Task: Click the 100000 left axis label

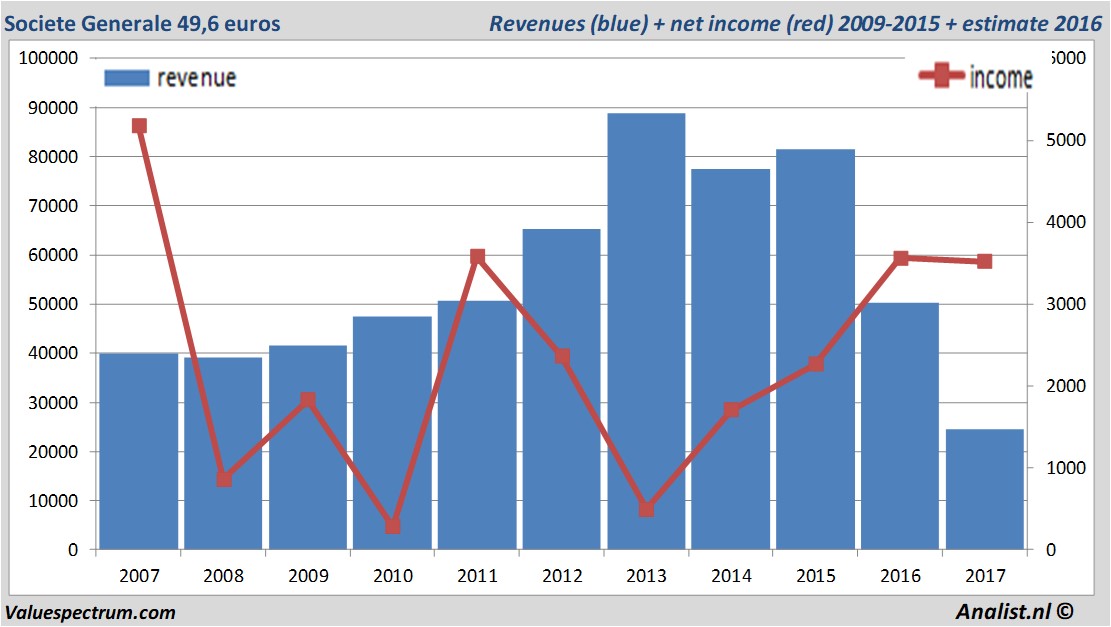Action: 48,58
